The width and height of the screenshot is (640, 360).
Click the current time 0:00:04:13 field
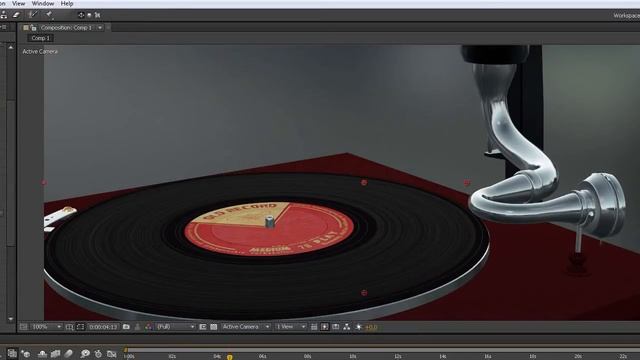(103, 327)
